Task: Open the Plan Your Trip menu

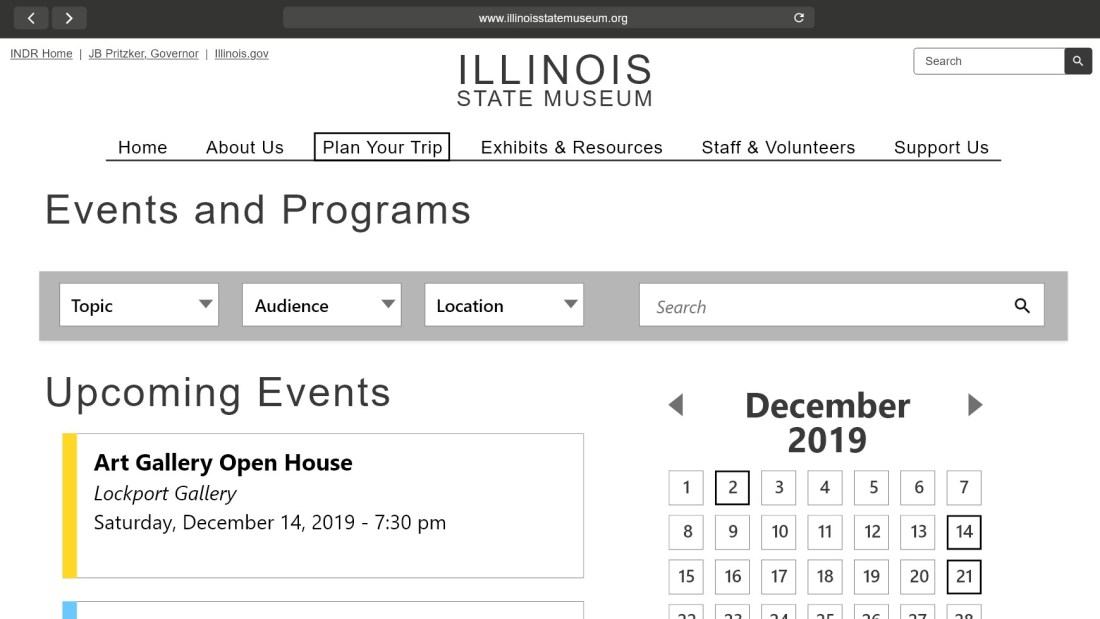Action: tap(382, 147)
